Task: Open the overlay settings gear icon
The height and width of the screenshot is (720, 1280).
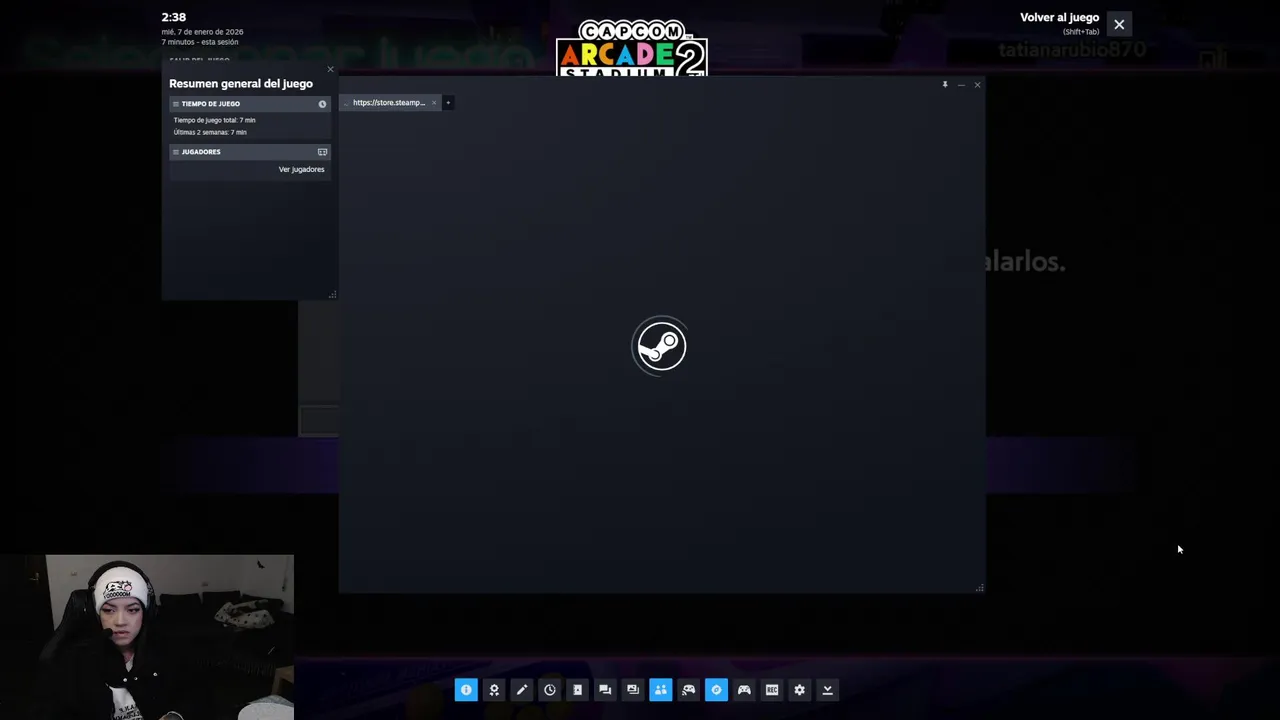Action: pos(800,690)
